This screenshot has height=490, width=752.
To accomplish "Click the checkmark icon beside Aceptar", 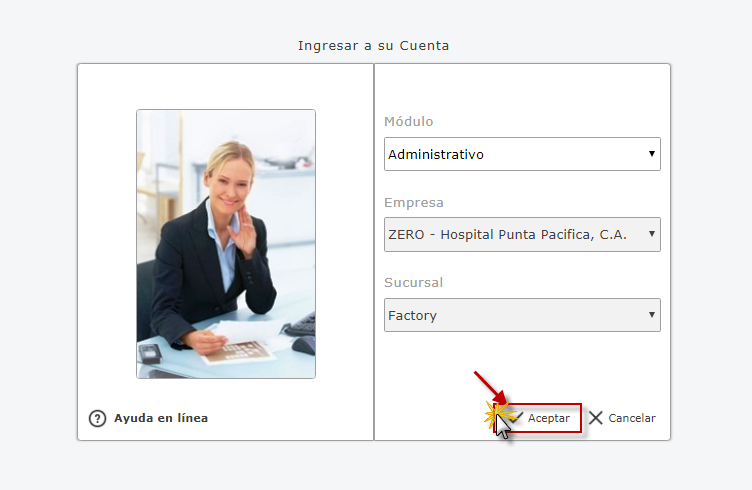I will tap(517, 418).
